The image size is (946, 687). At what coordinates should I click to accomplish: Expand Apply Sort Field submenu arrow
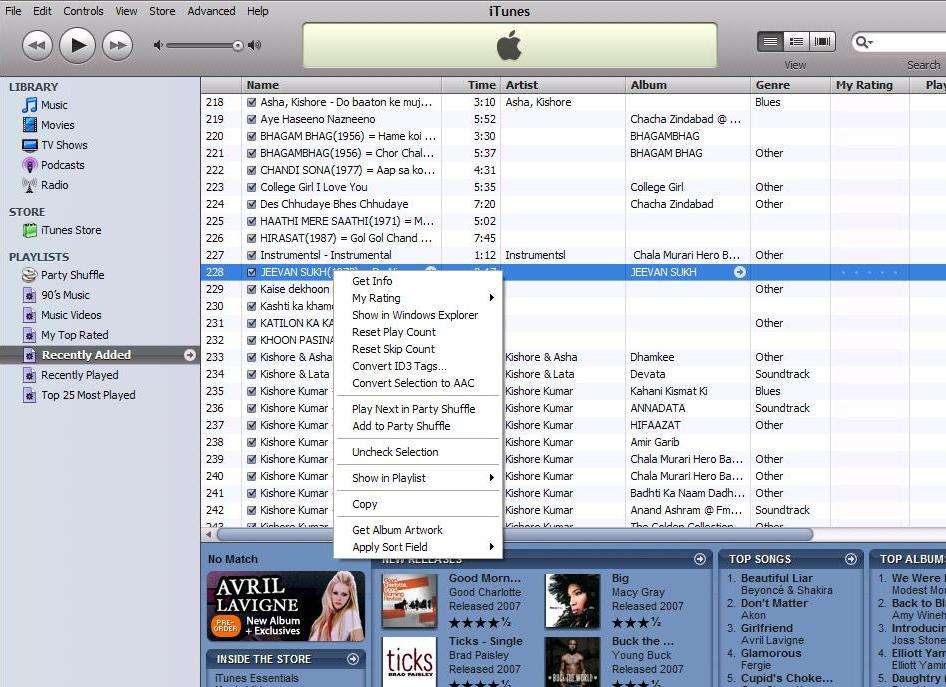point(492,547)
